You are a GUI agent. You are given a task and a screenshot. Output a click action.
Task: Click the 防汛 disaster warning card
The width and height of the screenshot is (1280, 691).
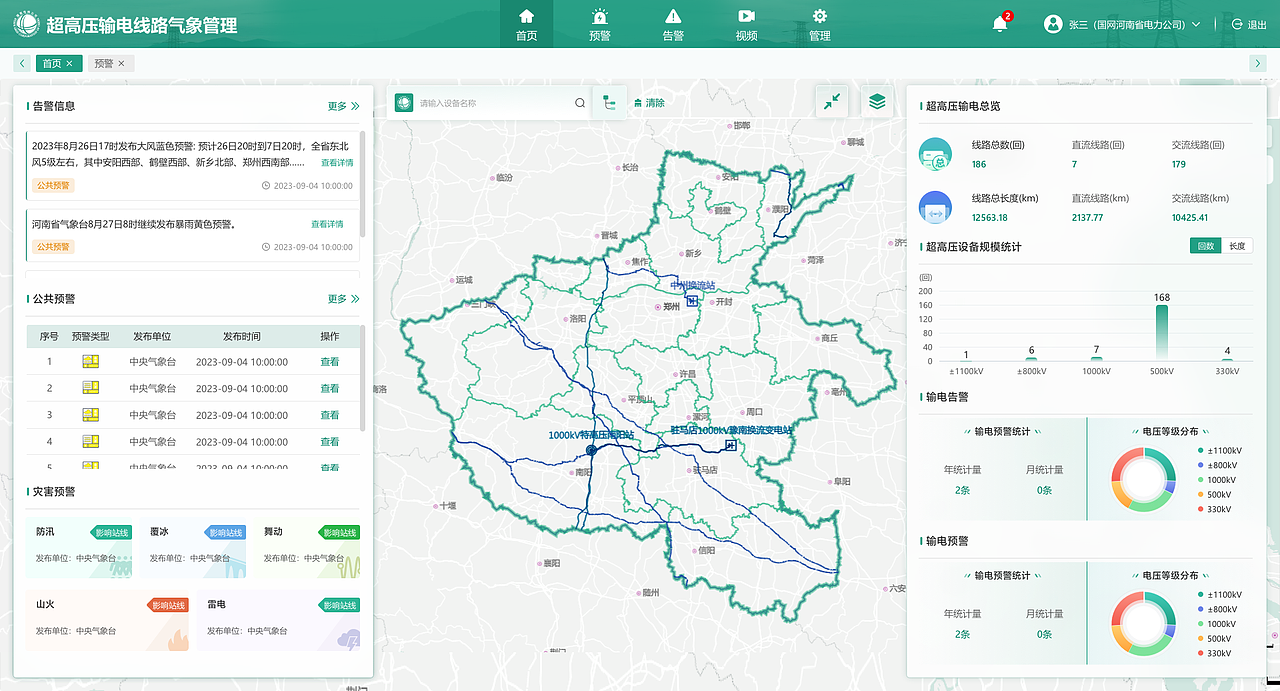click(79, 548)
